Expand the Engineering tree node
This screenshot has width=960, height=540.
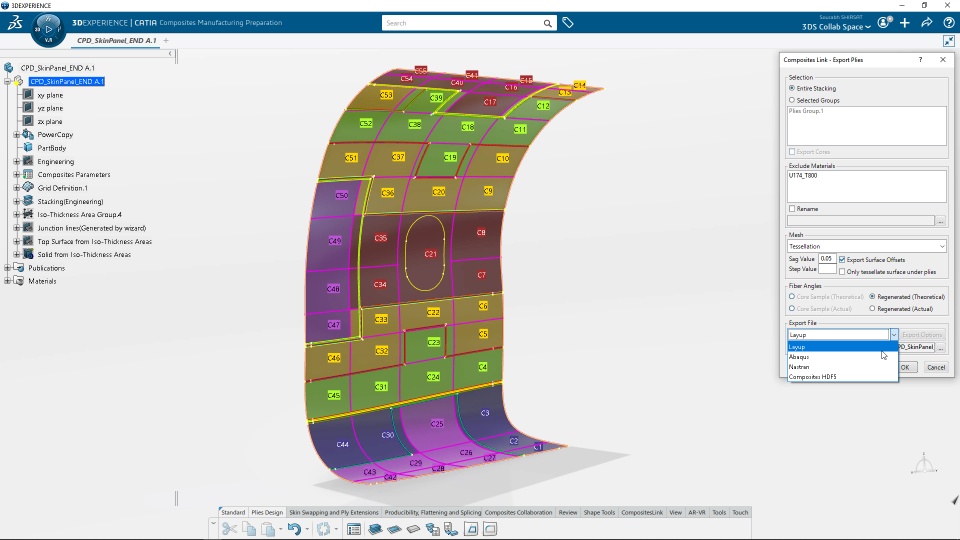click(17, 162)
